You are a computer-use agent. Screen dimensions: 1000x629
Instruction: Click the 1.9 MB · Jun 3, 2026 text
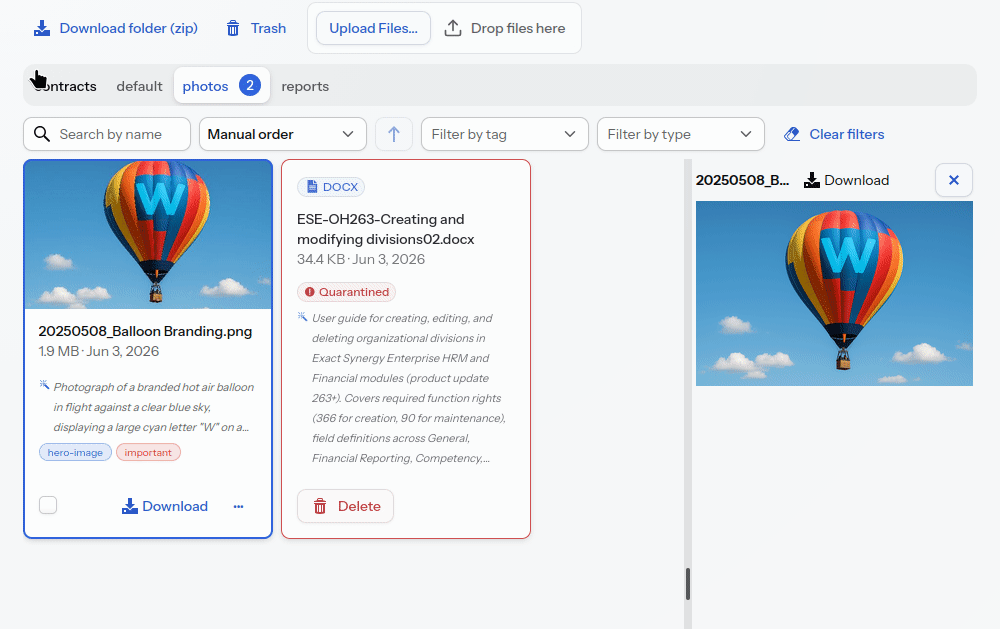click(99, 352)
